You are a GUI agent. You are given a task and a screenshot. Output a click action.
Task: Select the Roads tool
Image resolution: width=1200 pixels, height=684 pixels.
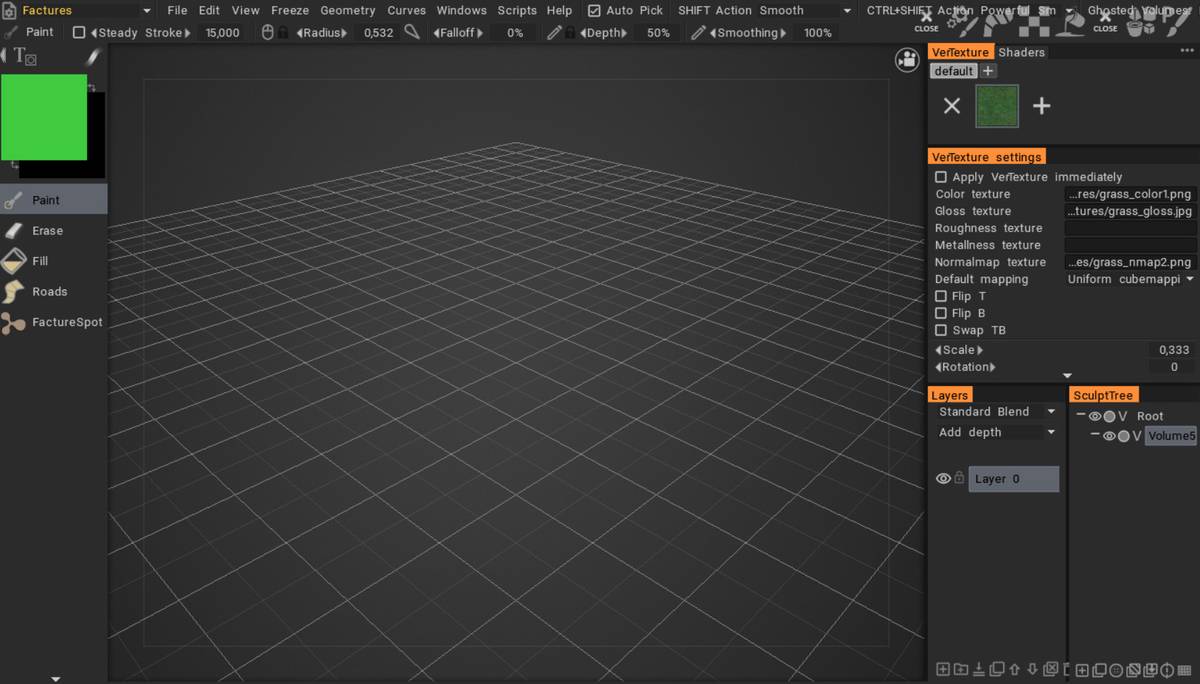click(53, 292)
